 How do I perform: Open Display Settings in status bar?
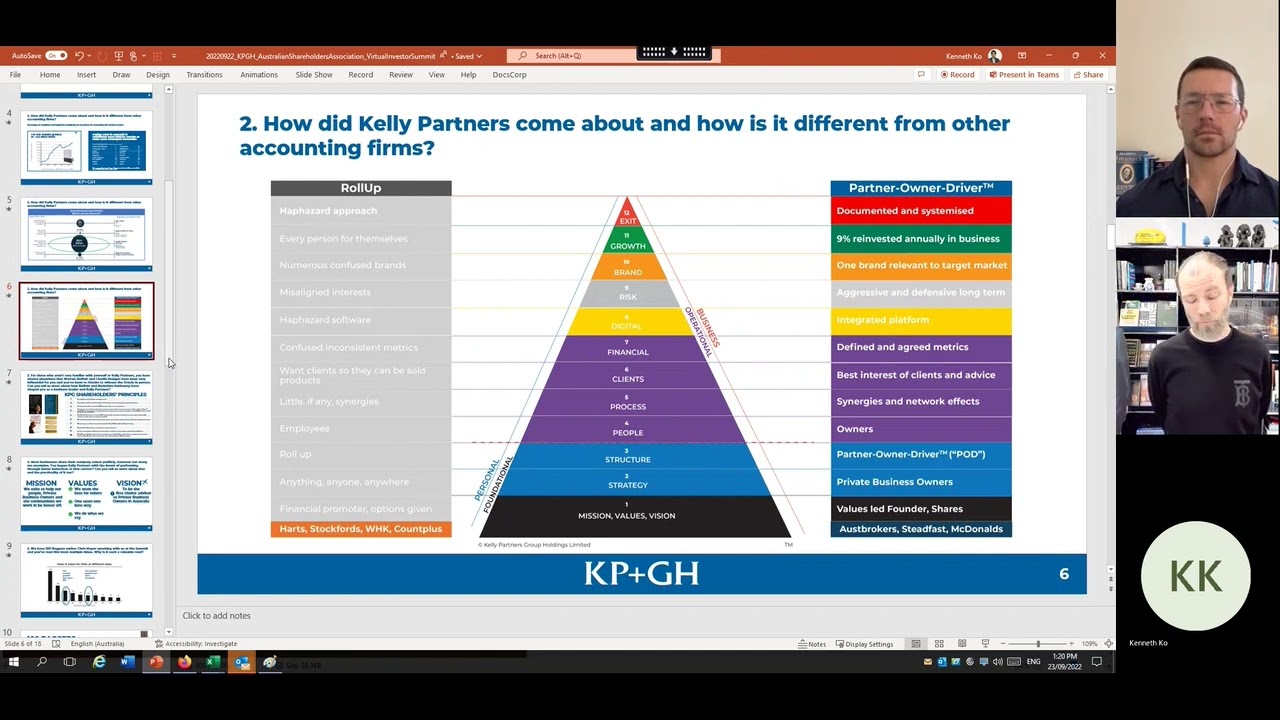tap(865, 644)
